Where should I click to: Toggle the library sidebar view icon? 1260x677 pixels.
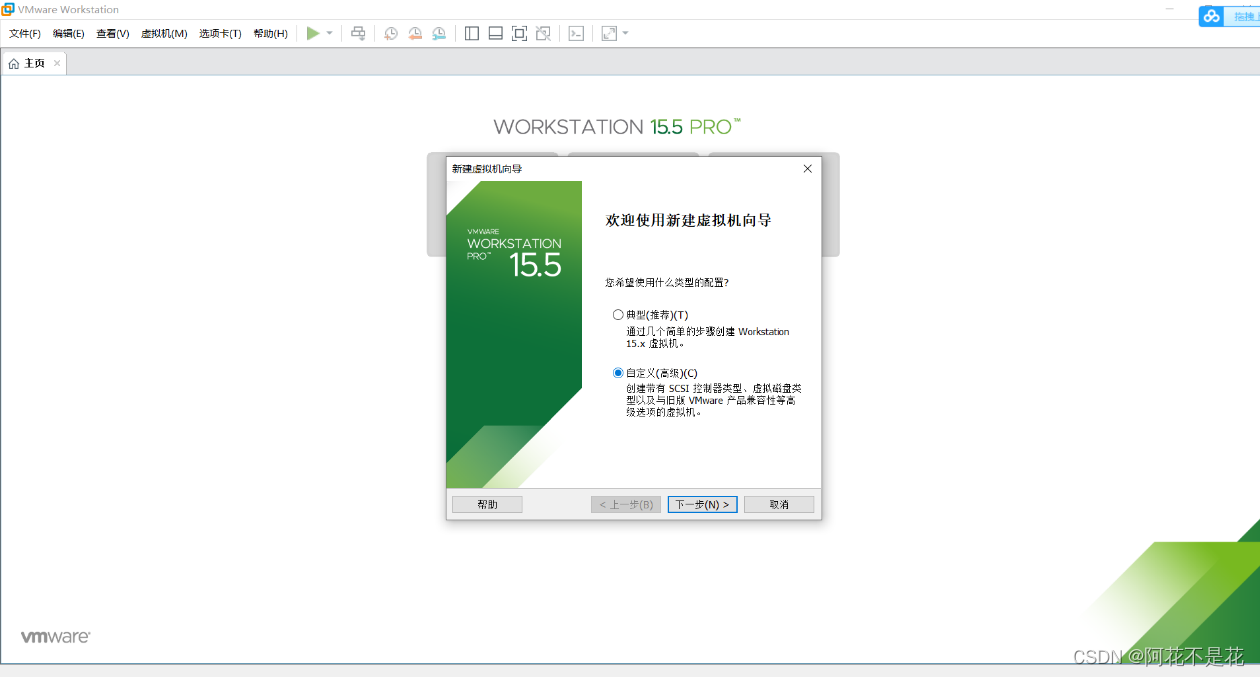[x=472, y=33]
